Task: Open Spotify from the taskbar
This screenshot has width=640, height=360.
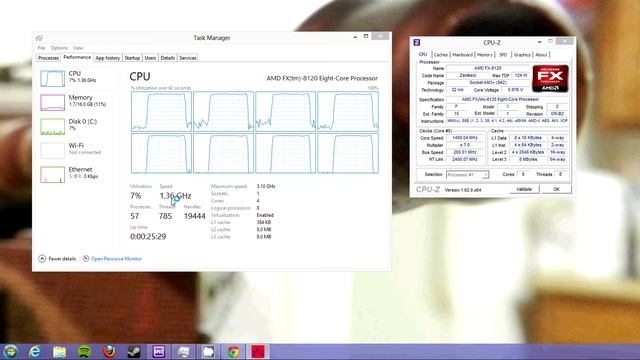Action: point(84,351)
